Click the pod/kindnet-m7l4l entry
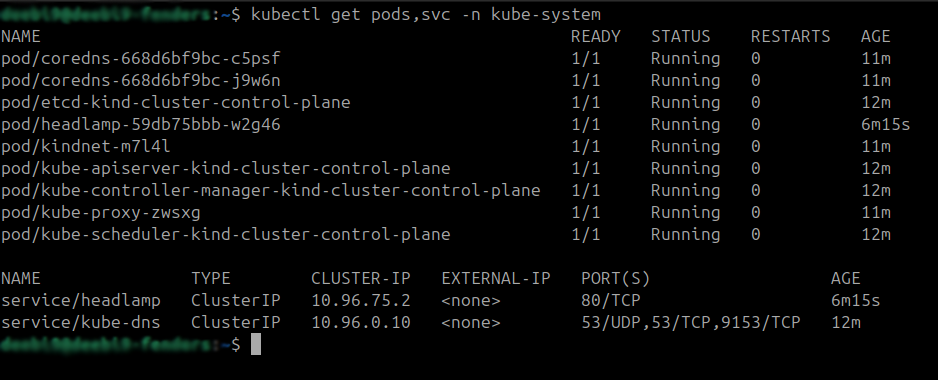The height and width of the screenshot is (380, 938). [x=86, y=147]
